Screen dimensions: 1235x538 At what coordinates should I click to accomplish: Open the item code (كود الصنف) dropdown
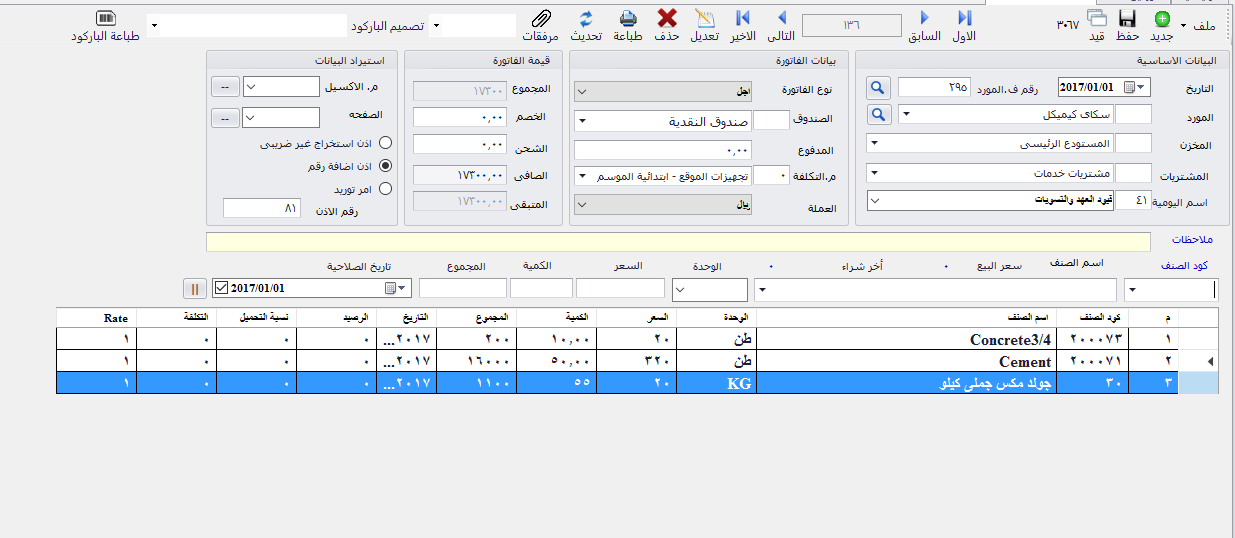point(1133,289)
